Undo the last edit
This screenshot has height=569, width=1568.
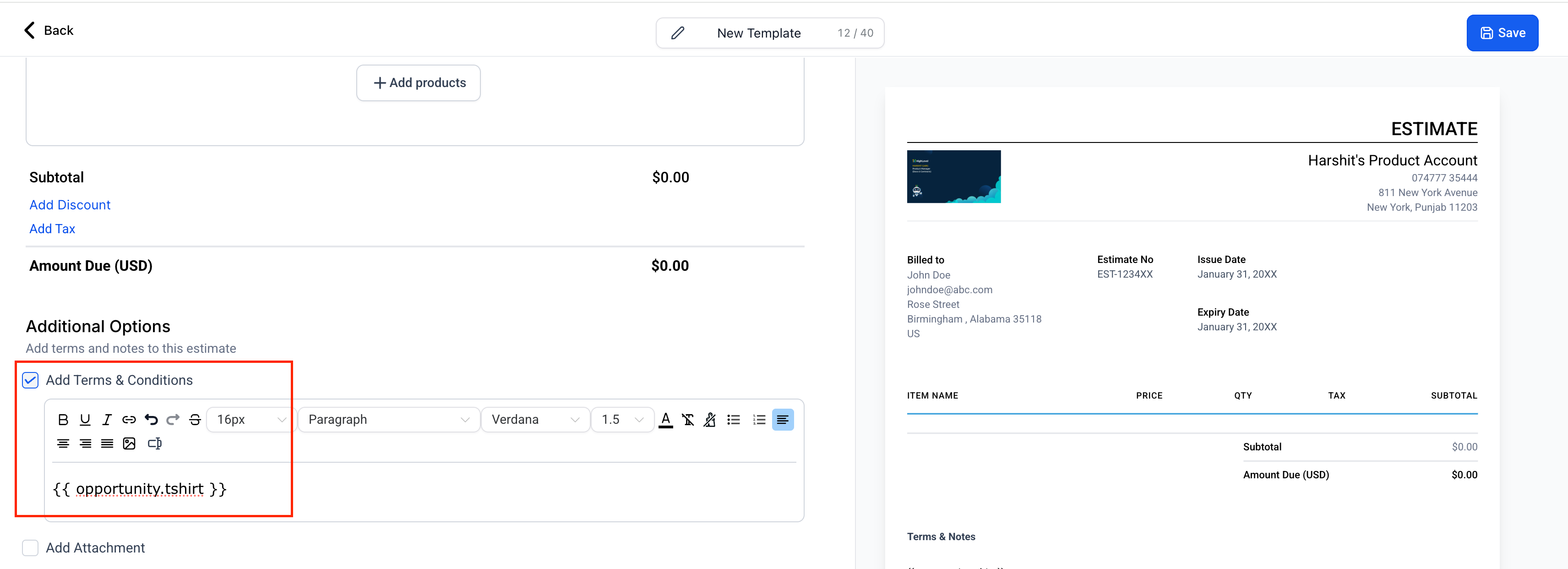(x=151, y=419)
